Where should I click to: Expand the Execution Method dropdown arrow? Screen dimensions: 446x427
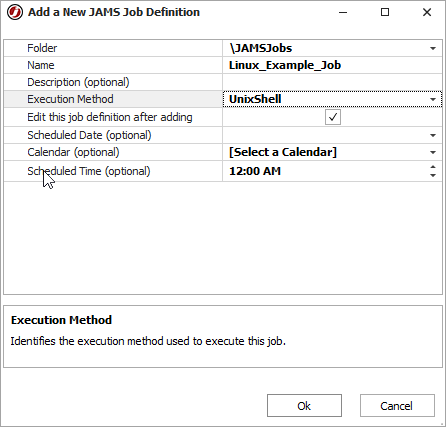pos(433,99)
